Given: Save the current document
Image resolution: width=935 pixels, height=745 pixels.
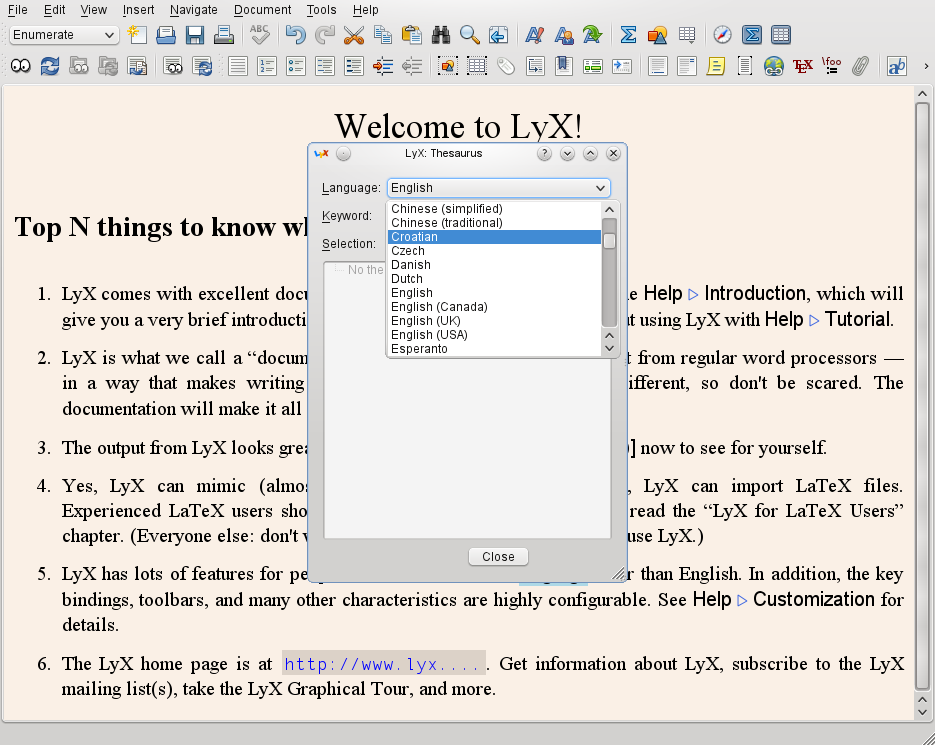Looking at the screenshot, I should tap(194, 34).
